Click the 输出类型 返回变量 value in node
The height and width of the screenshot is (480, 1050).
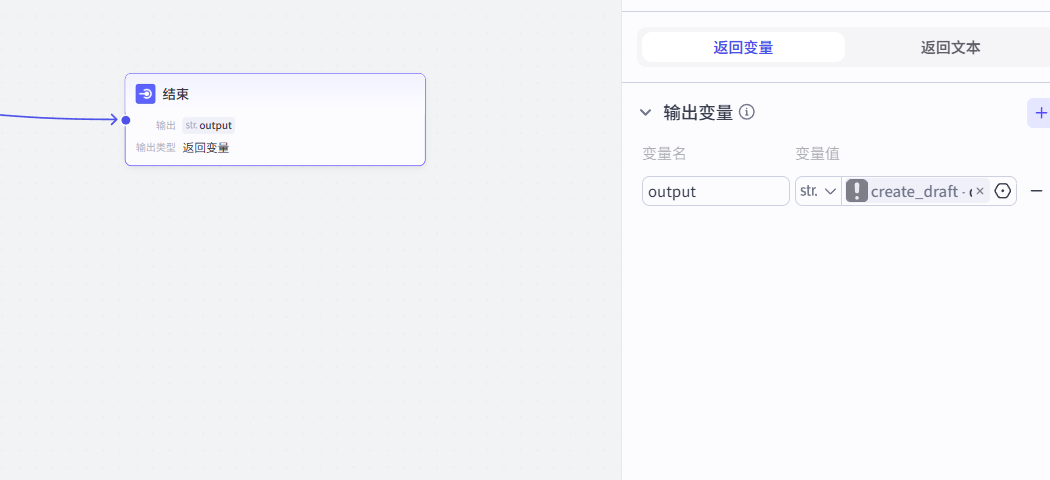(x=206, y=148)
